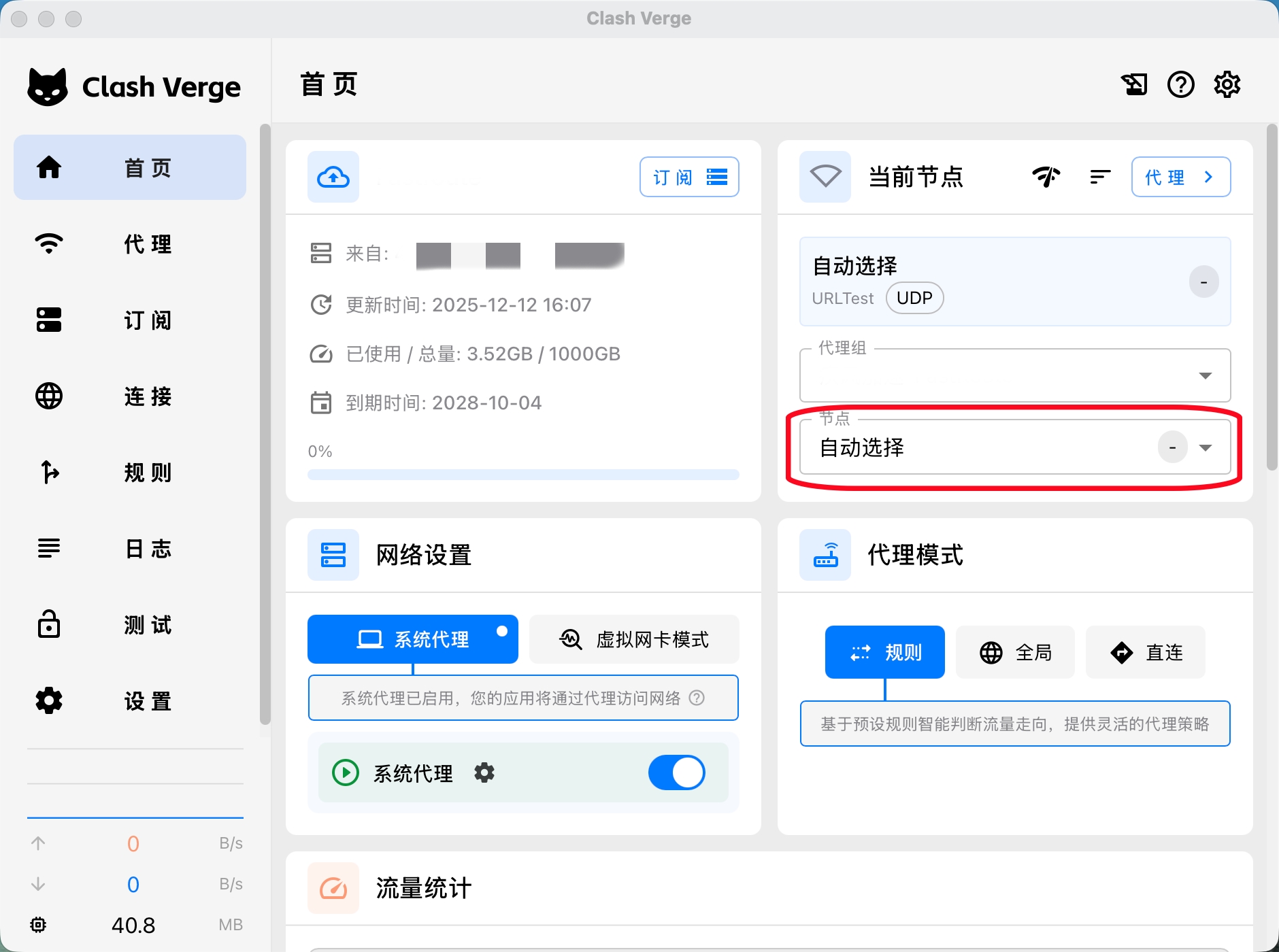Image resolution: width=1279 pixels, height=952 pixels.
Task: Select the 全局 global proxy mode
Action: 1015,653
